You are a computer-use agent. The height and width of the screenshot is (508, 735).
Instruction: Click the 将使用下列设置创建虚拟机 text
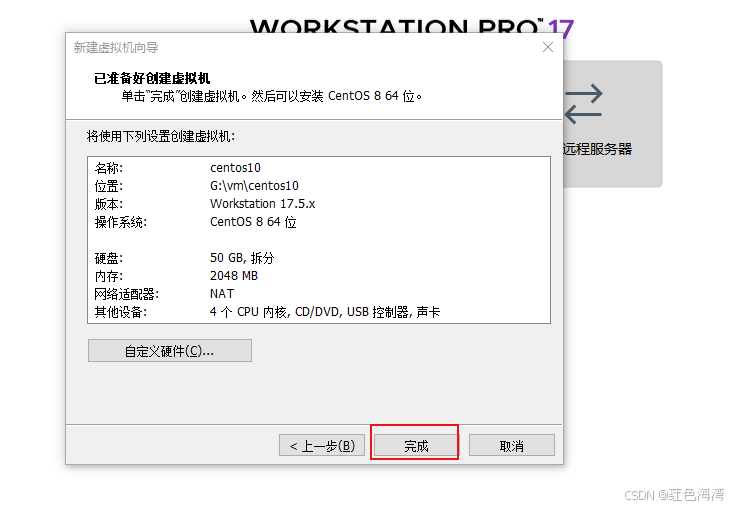pyautogui.click(x=161, y=136)
